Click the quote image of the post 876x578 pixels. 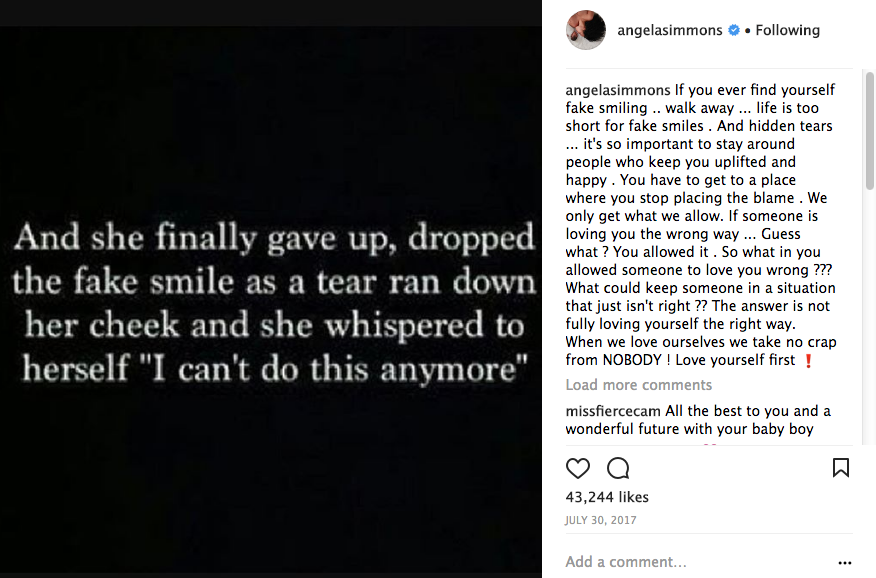tap(271, 300)
